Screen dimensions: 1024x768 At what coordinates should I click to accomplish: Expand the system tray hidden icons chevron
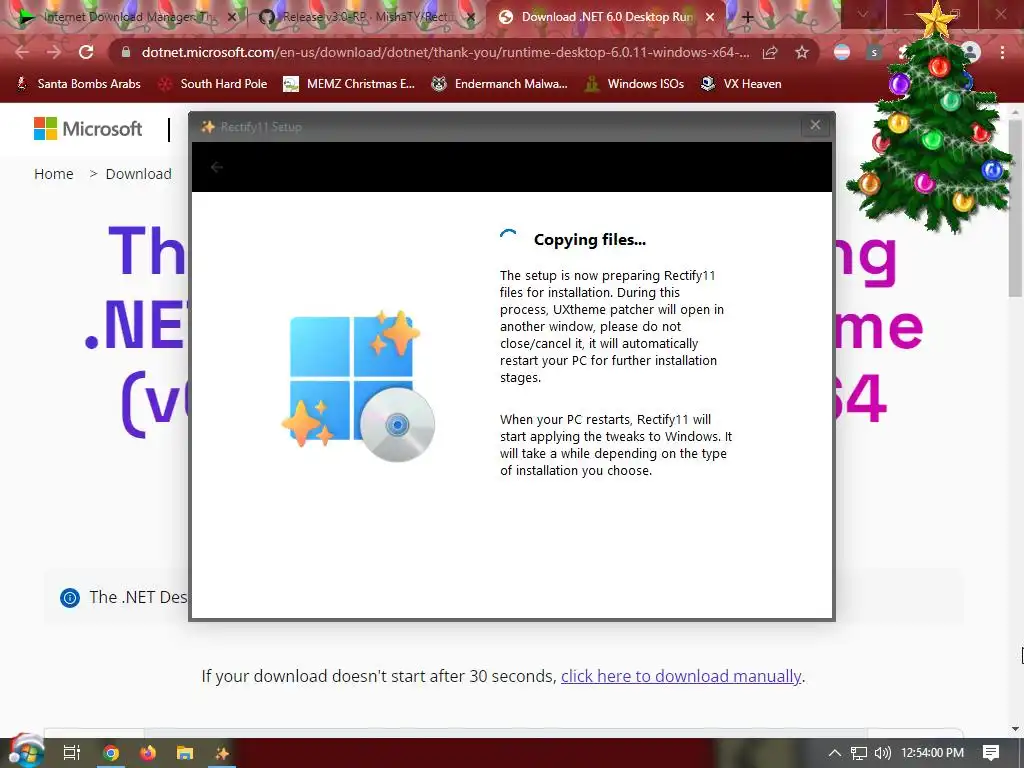pos(835,753)
